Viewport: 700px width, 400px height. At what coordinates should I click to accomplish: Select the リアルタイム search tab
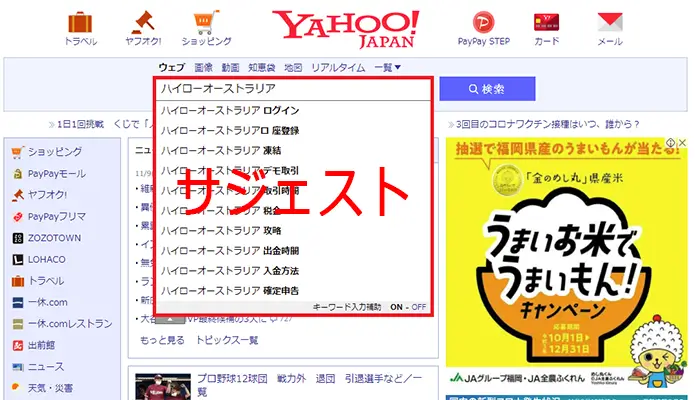(338, 67)
